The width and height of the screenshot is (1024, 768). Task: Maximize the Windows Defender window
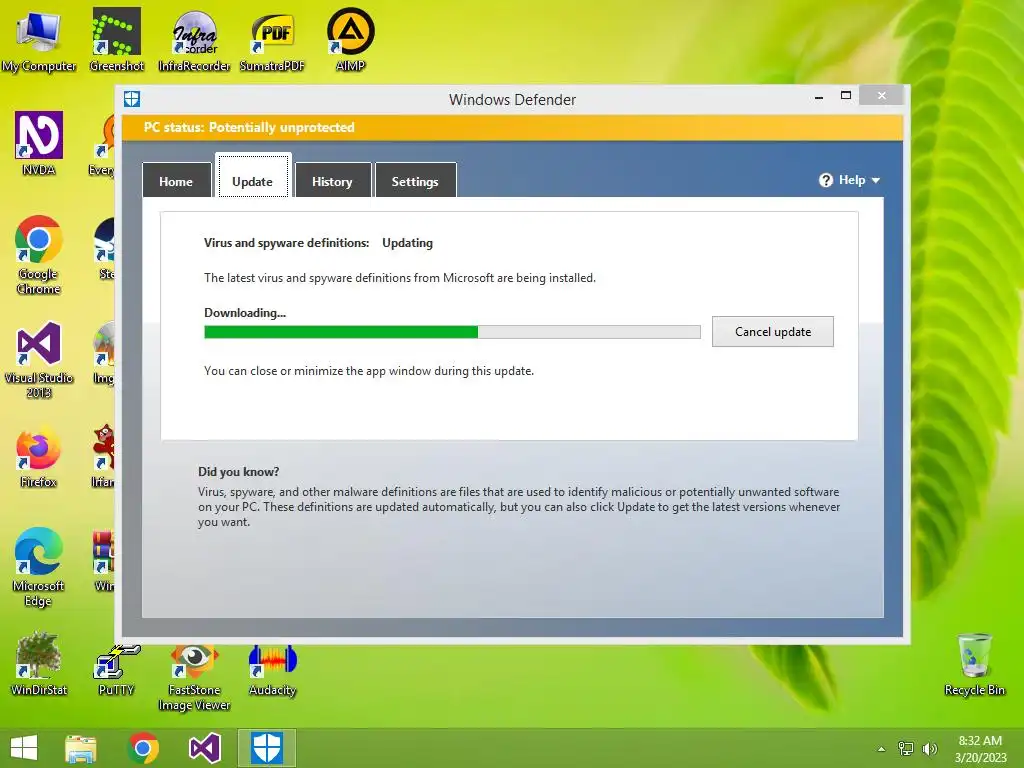point(846,95)
